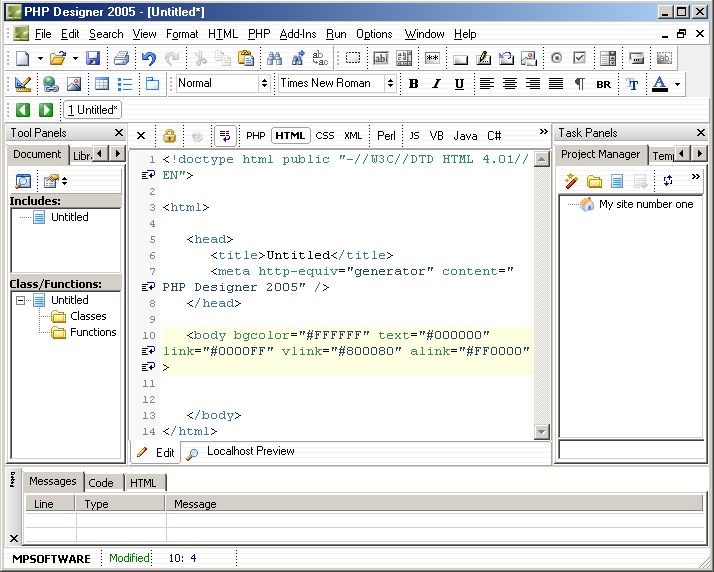The height and width of the screenshot is (572, 714).
Task: Insert a bulleted list with the list icon
Action: pyautogui.click(x=124, y=84)
